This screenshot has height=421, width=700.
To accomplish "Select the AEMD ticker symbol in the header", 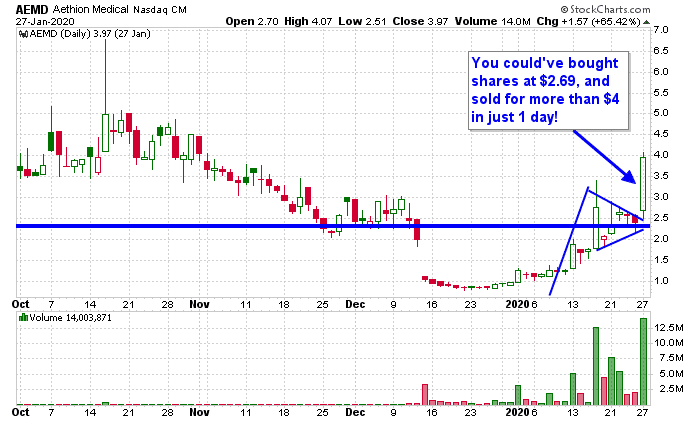I will click(32, 9).
